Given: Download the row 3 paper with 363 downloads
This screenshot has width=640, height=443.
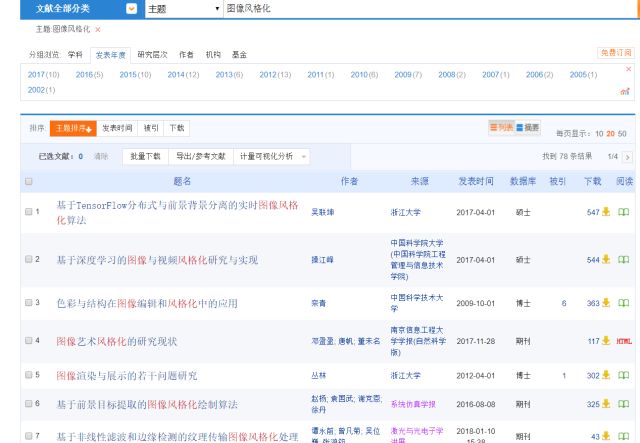Looking at the screenshot, I should pos(606,303).
